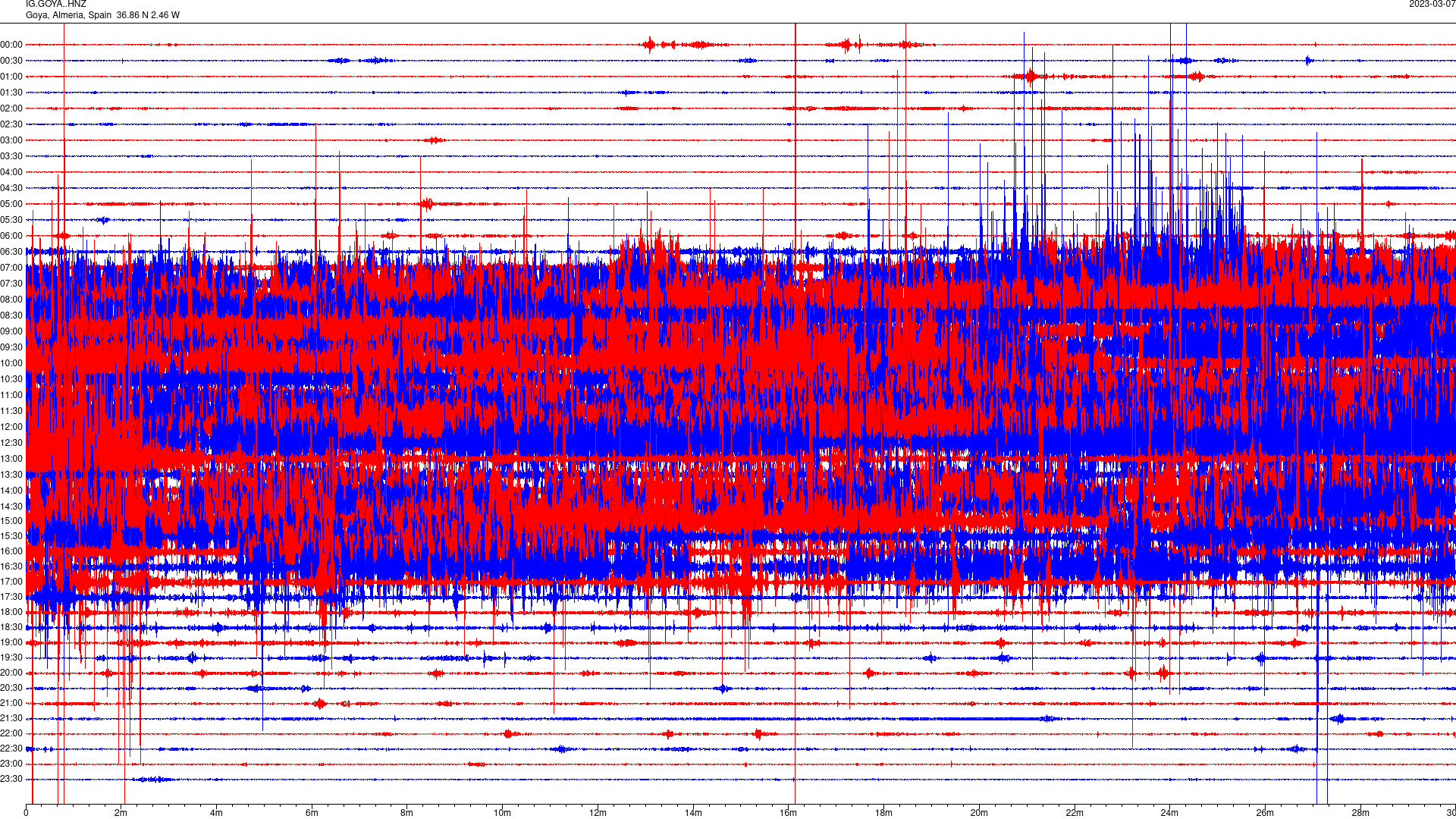Viewport: 1456px width, 819px height.
Task: Select the 12:00 time row label
Action: [x=11, y=427]
